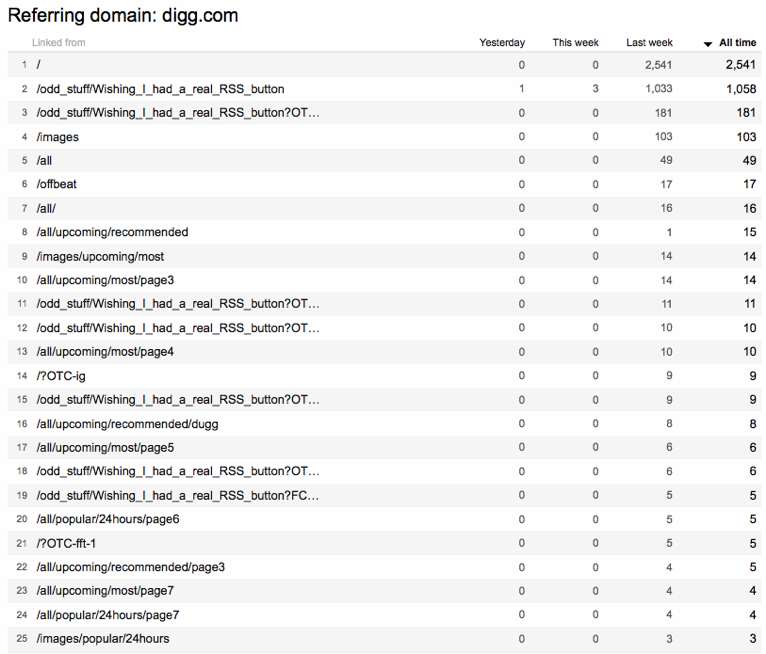Open /all/popular/24hours/page6 link
766x654 pixels.
pyautogui.click(x=108, y=519)
